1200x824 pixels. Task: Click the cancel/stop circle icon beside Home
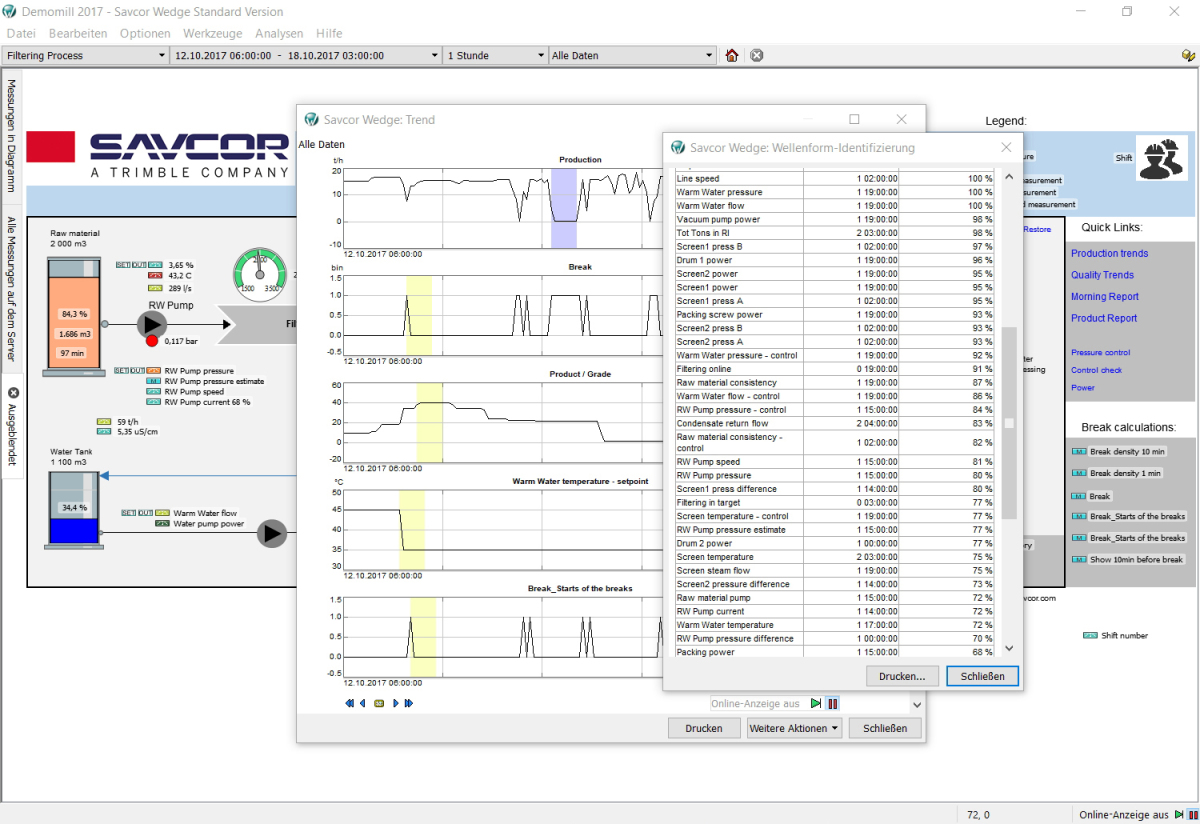coord(757,56)
